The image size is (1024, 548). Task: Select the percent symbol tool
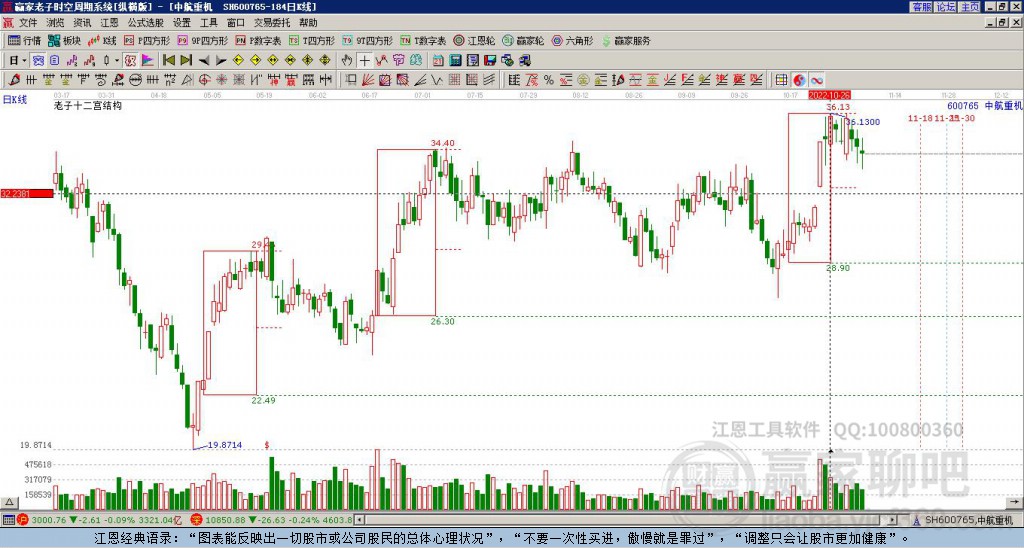pos(549,80)
